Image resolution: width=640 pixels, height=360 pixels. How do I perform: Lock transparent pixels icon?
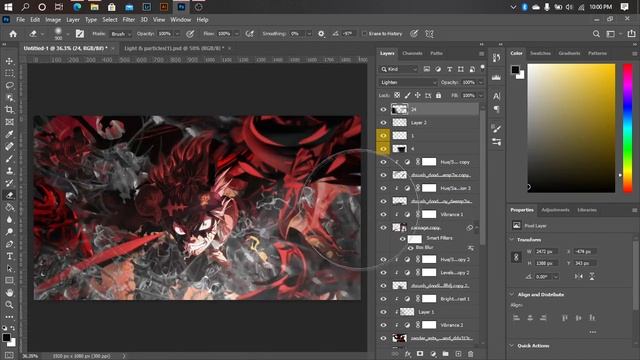coord(397,96)
